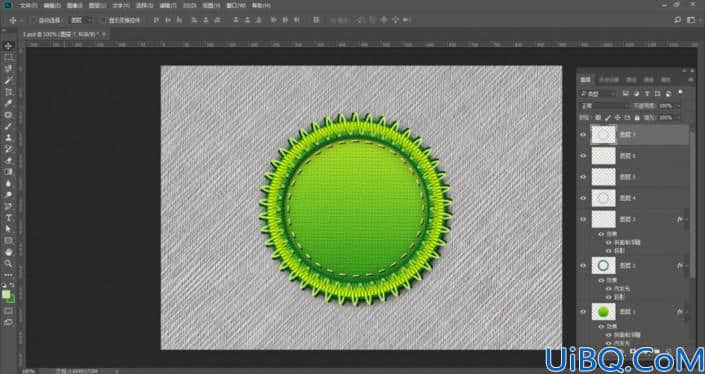
Task: Swap foreground and background colors
Action: [x=13, y=285]
